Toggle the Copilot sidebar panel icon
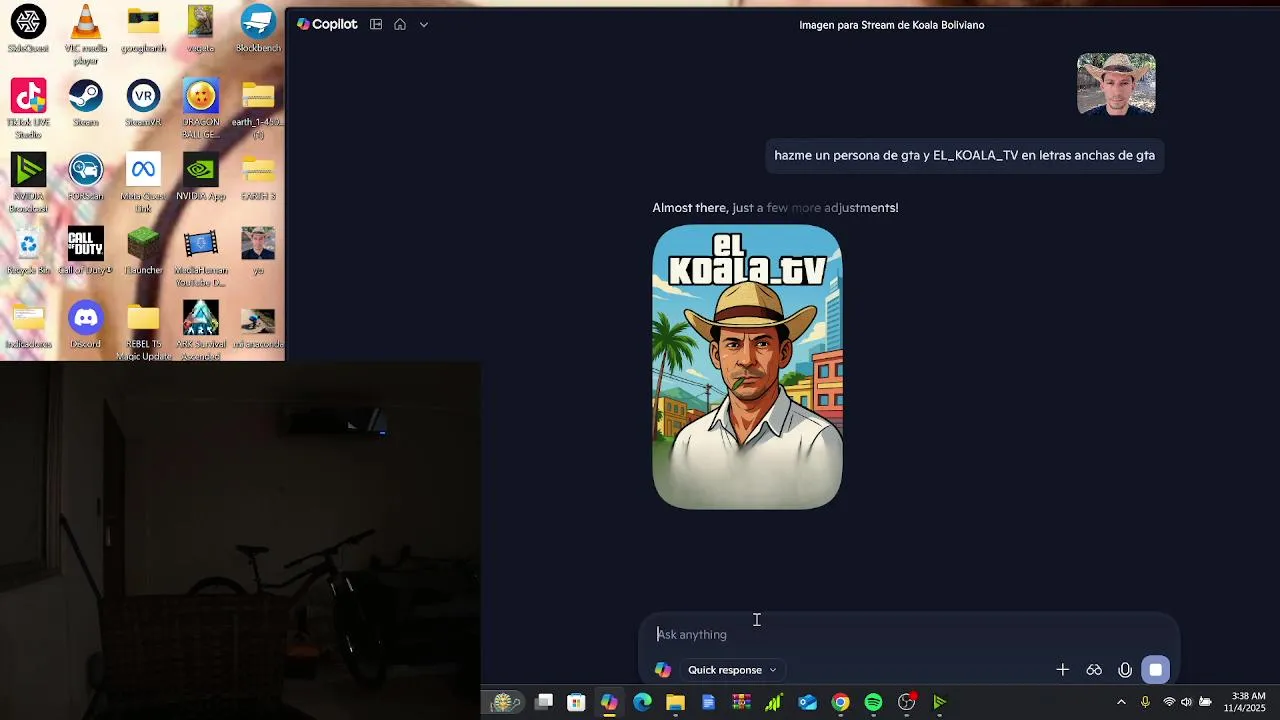1280x720 pixels. pos(376,24)
